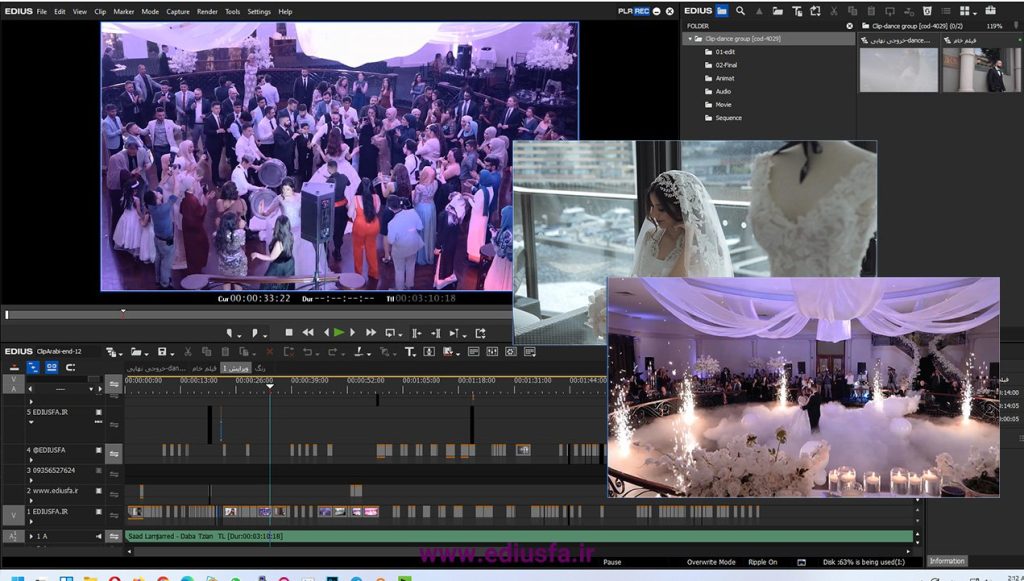Open the File menu
Viewport: 1024px width, 581px height.
(42, 12)
